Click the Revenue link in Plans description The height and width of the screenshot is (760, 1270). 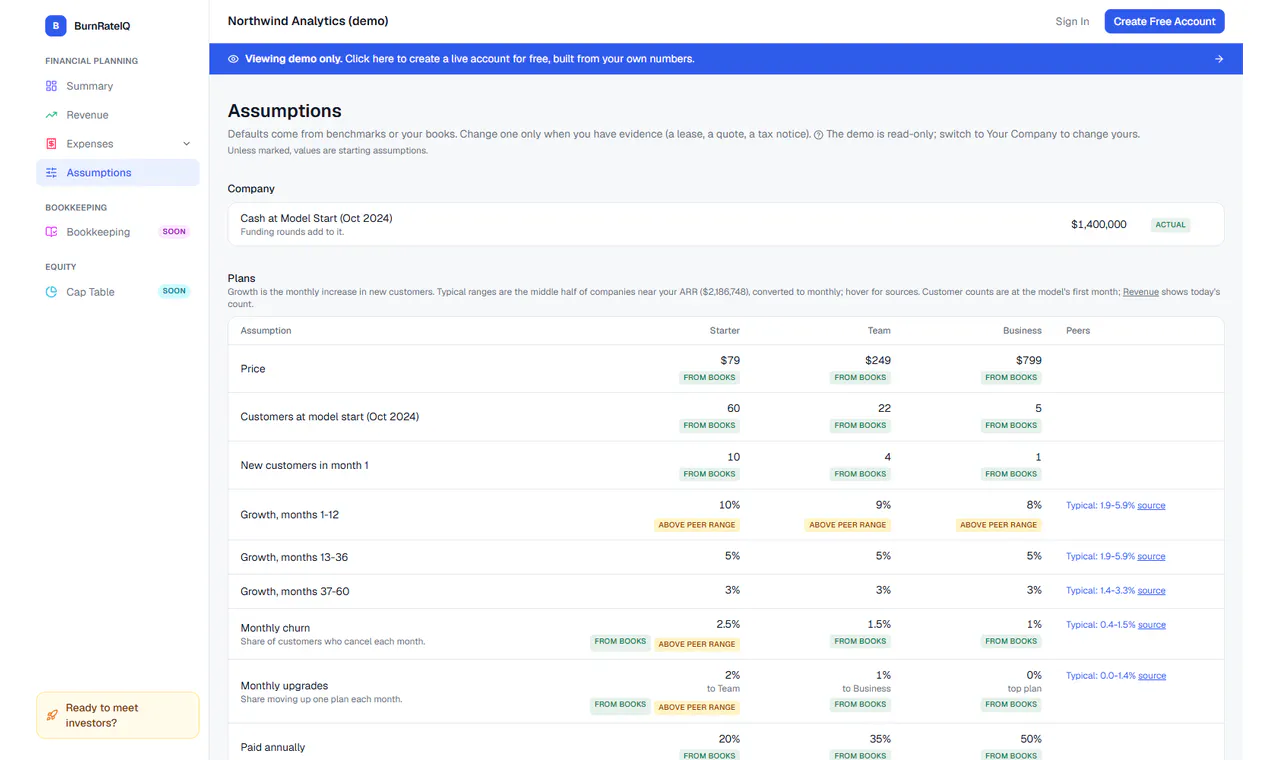pyautogui.click(x=1141, y=292)
